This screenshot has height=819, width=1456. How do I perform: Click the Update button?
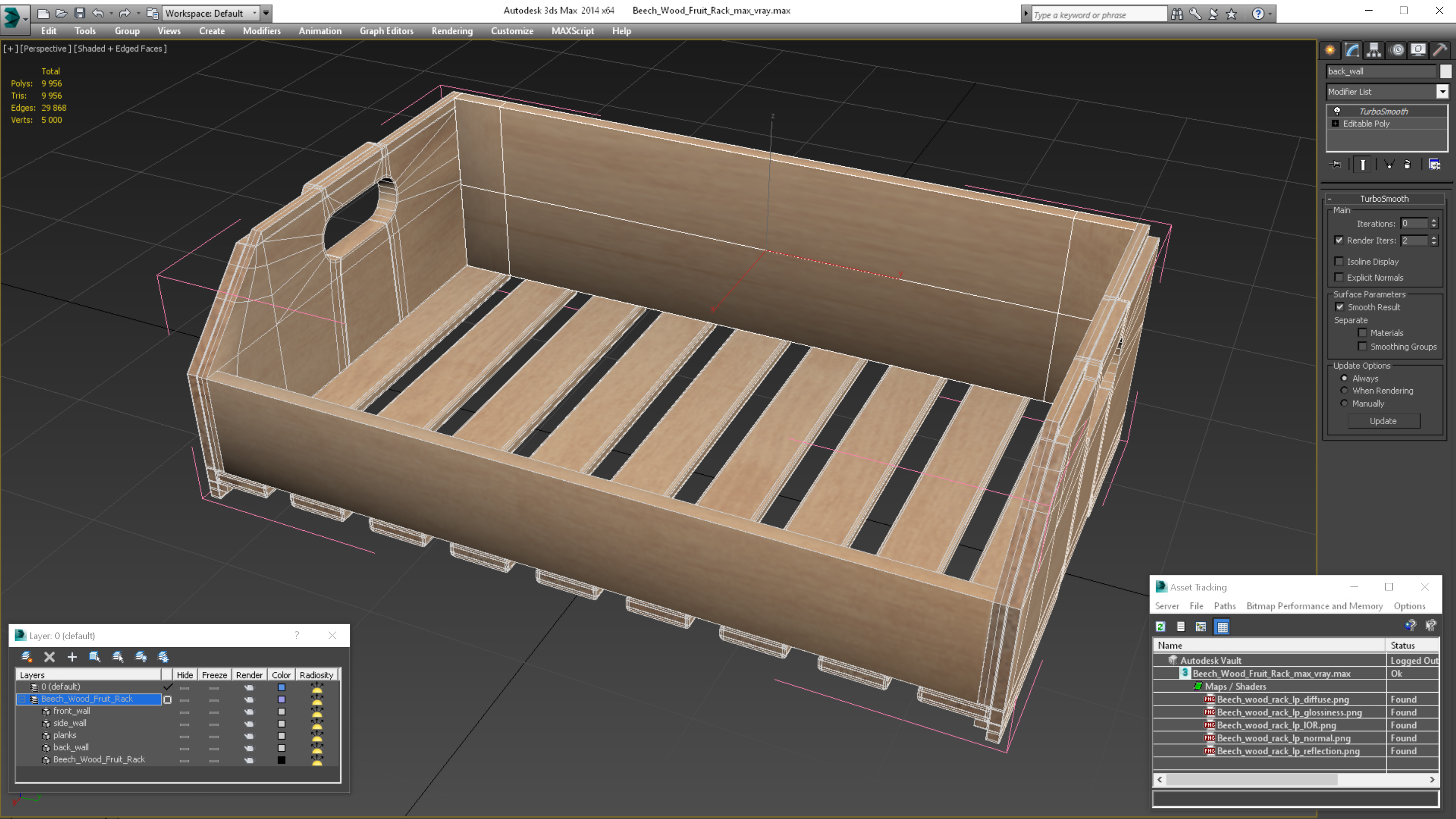pyautogui.click(x=1383, y=421)
